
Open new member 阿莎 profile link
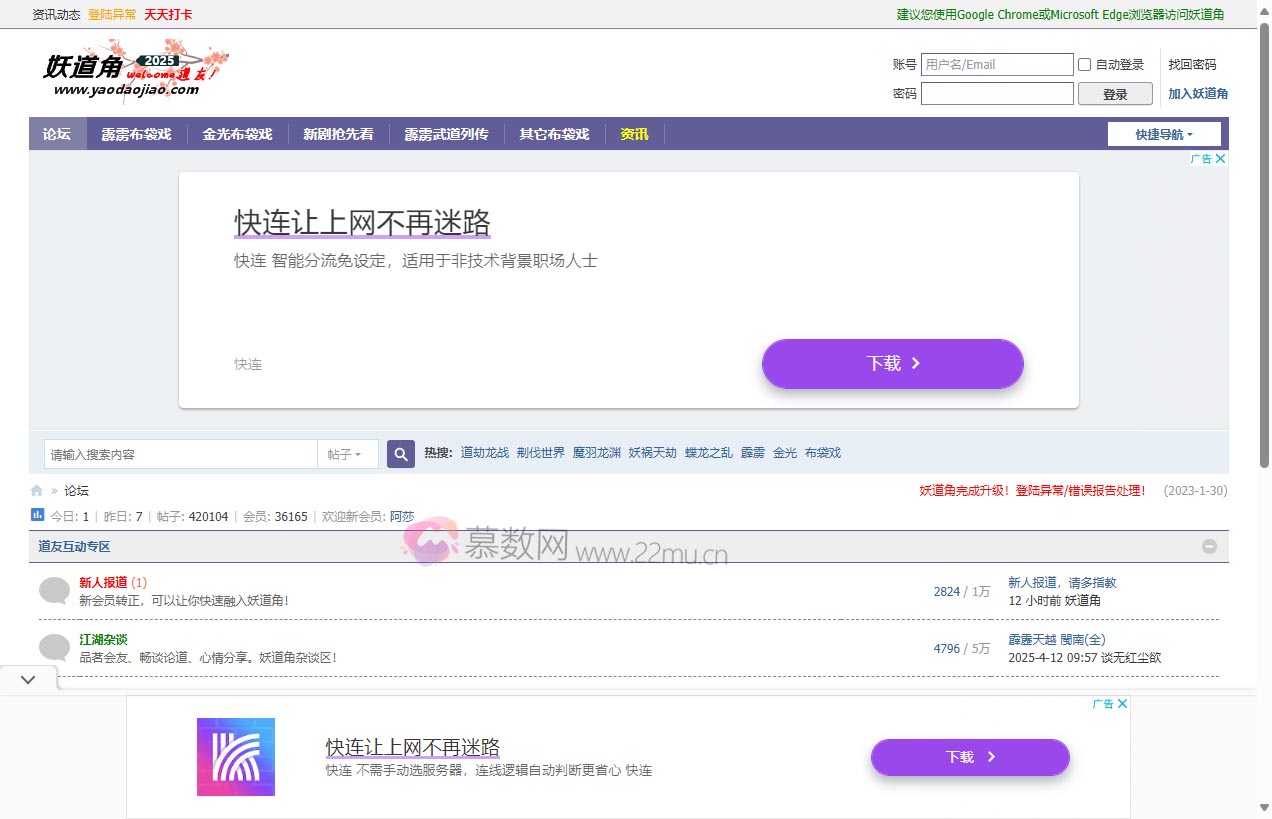pos(402,516)
